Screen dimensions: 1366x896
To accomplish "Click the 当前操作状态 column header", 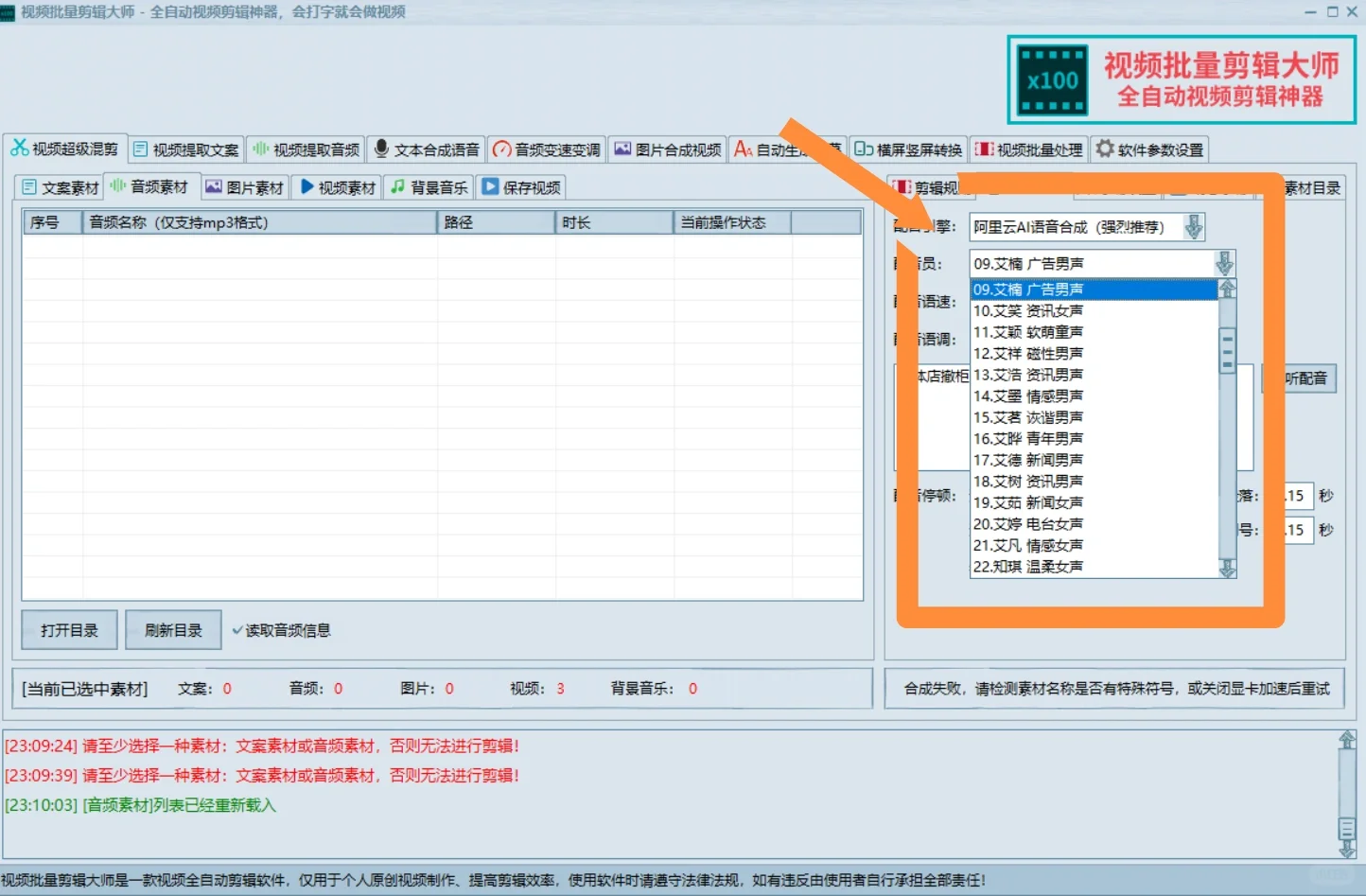I will tap(732, 222).
